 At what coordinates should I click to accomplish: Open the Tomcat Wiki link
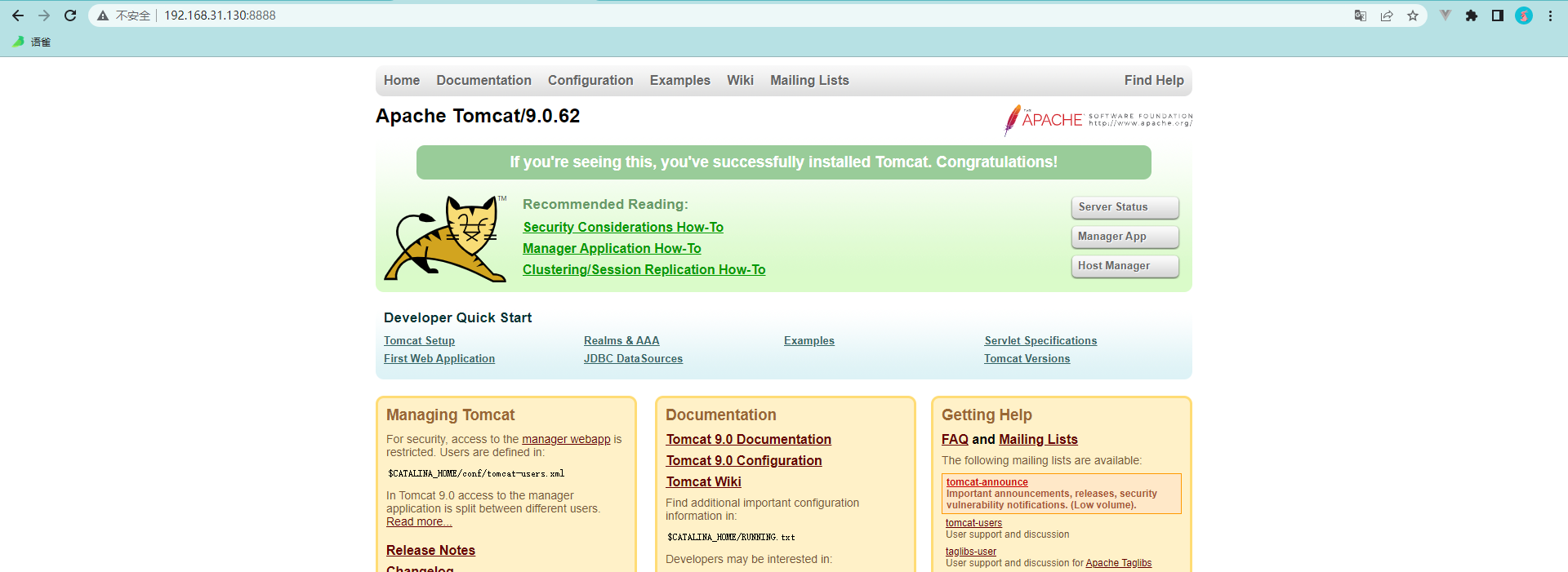(x=704, y=481)
